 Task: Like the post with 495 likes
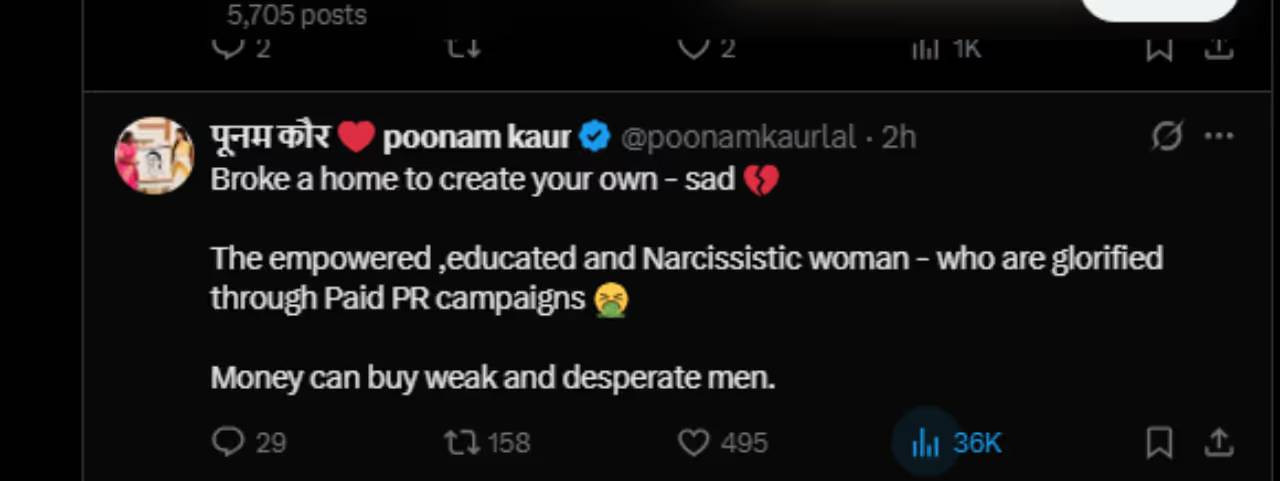693,442
